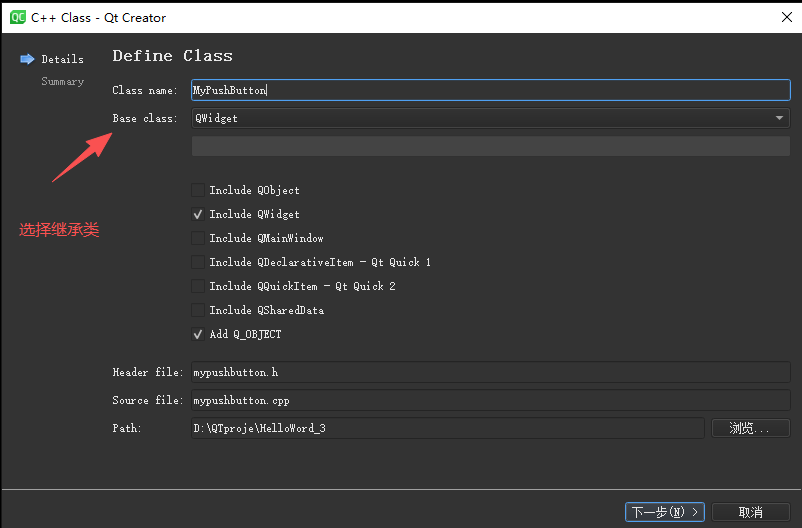This screenshot has height=528, width=802.
Task: Click the QWidget base class combo box
Action: (491, 118)
